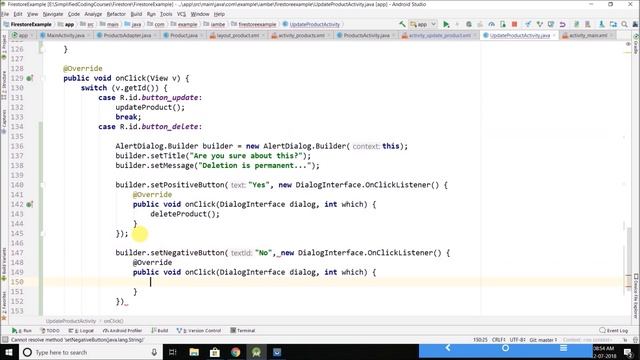
Task: Open Microsoft Store from taskbar
Action: point(215,352)
